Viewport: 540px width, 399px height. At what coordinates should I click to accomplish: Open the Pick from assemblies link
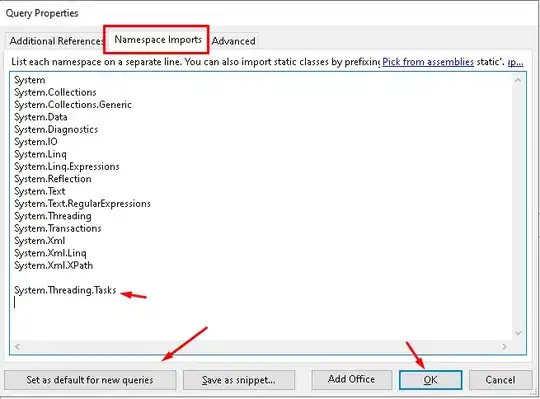tap(428, 62)
